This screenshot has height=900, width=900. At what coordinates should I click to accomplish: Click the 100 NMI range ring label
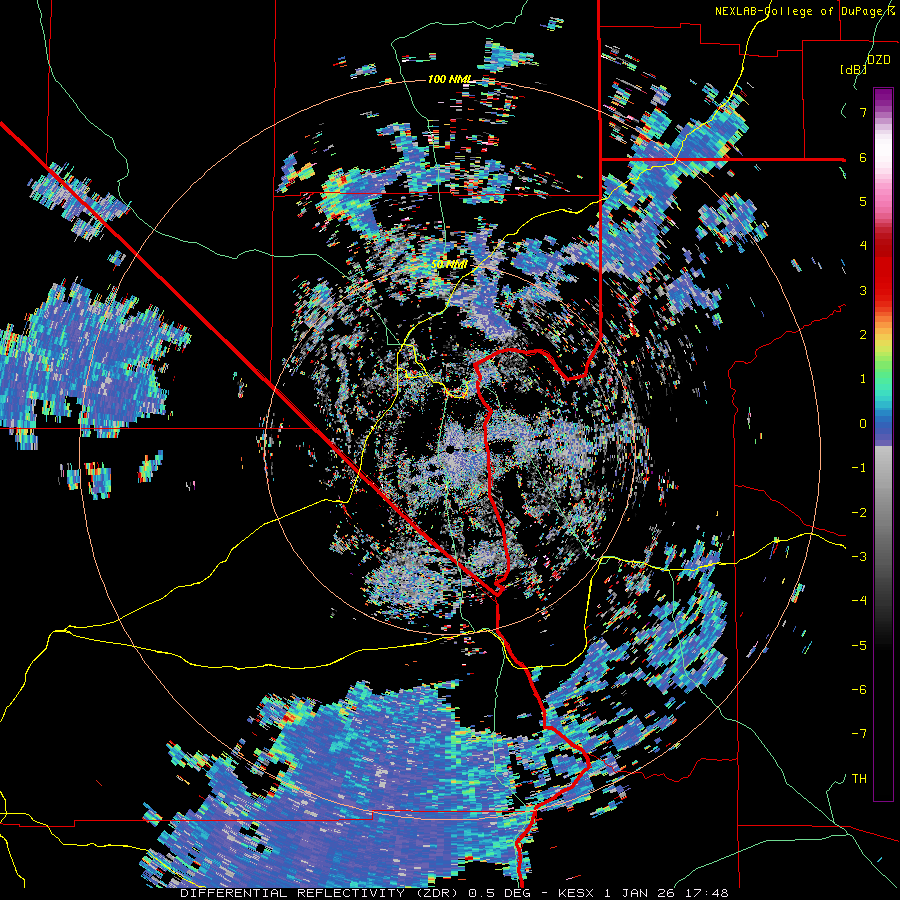tap(451, 79)
